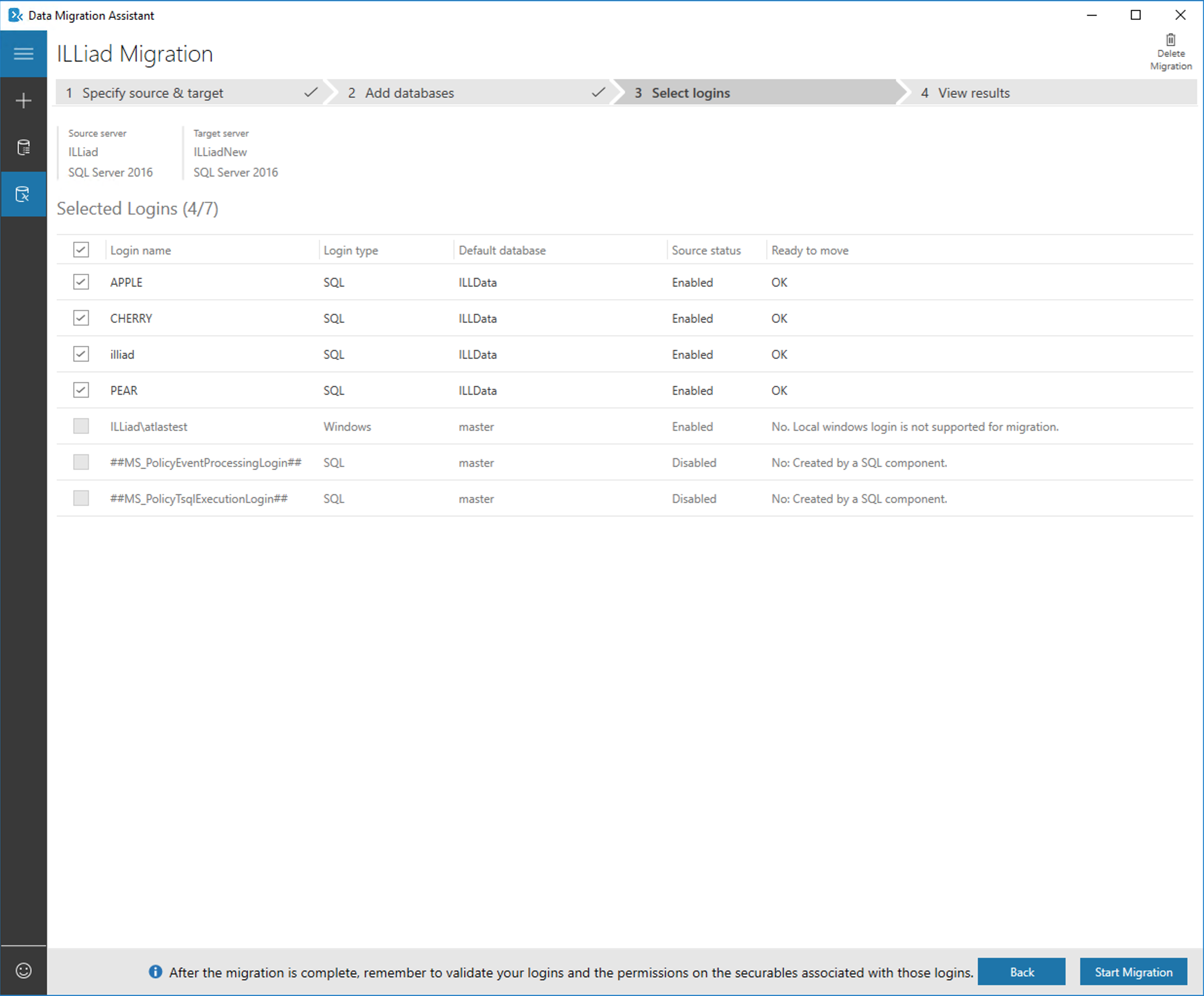The height and width of the screenshot is (996, 1204).
Task: Click the smiley feedback icon
Action: 23,970
